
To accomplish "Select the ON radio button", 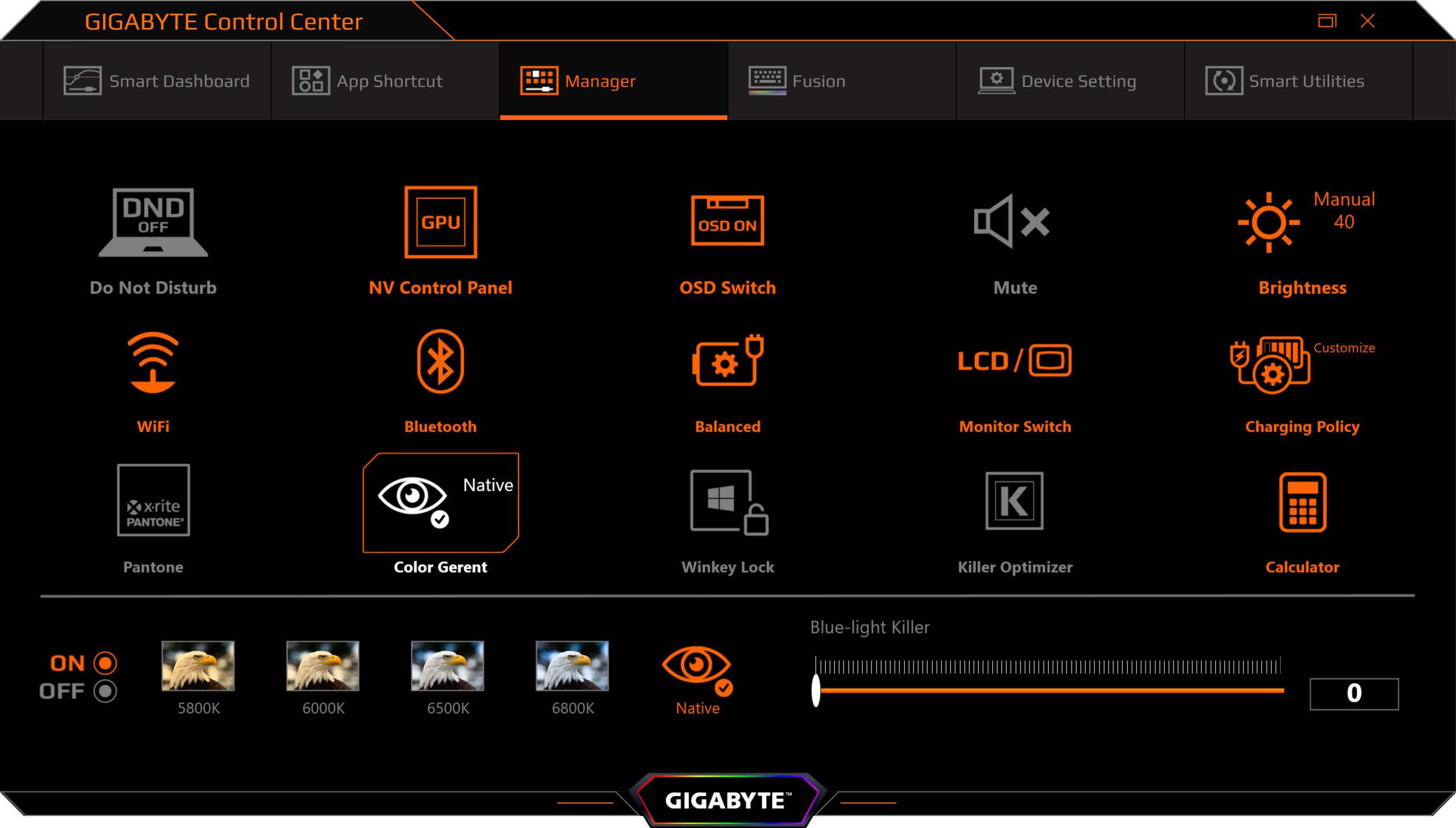I will tap(105, 663).
